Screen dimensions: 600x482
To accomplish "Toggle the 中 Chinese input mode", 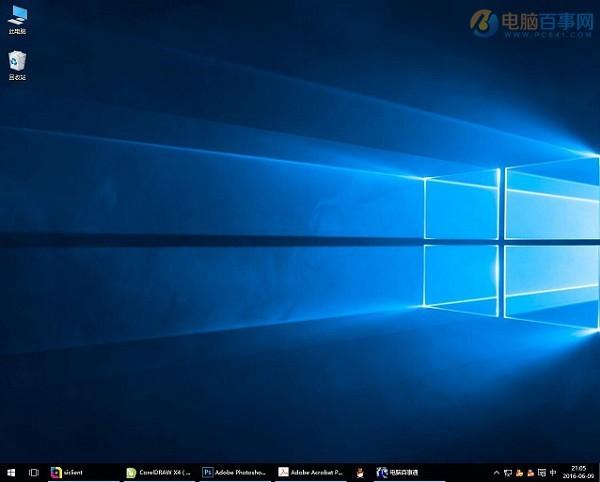I will (553, 472).
